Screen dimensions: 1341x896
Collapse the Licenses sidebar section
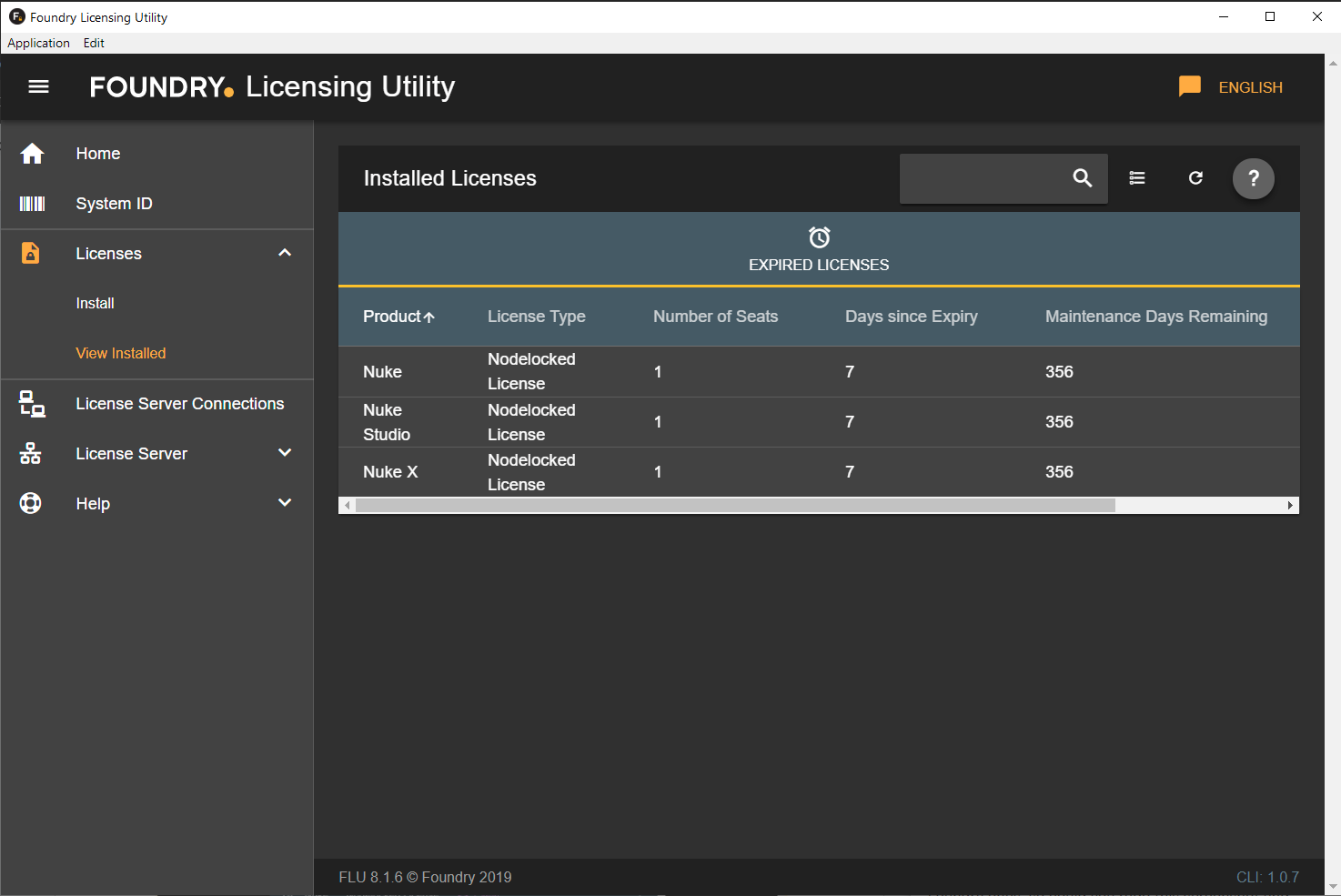click(x=285, y=253)
